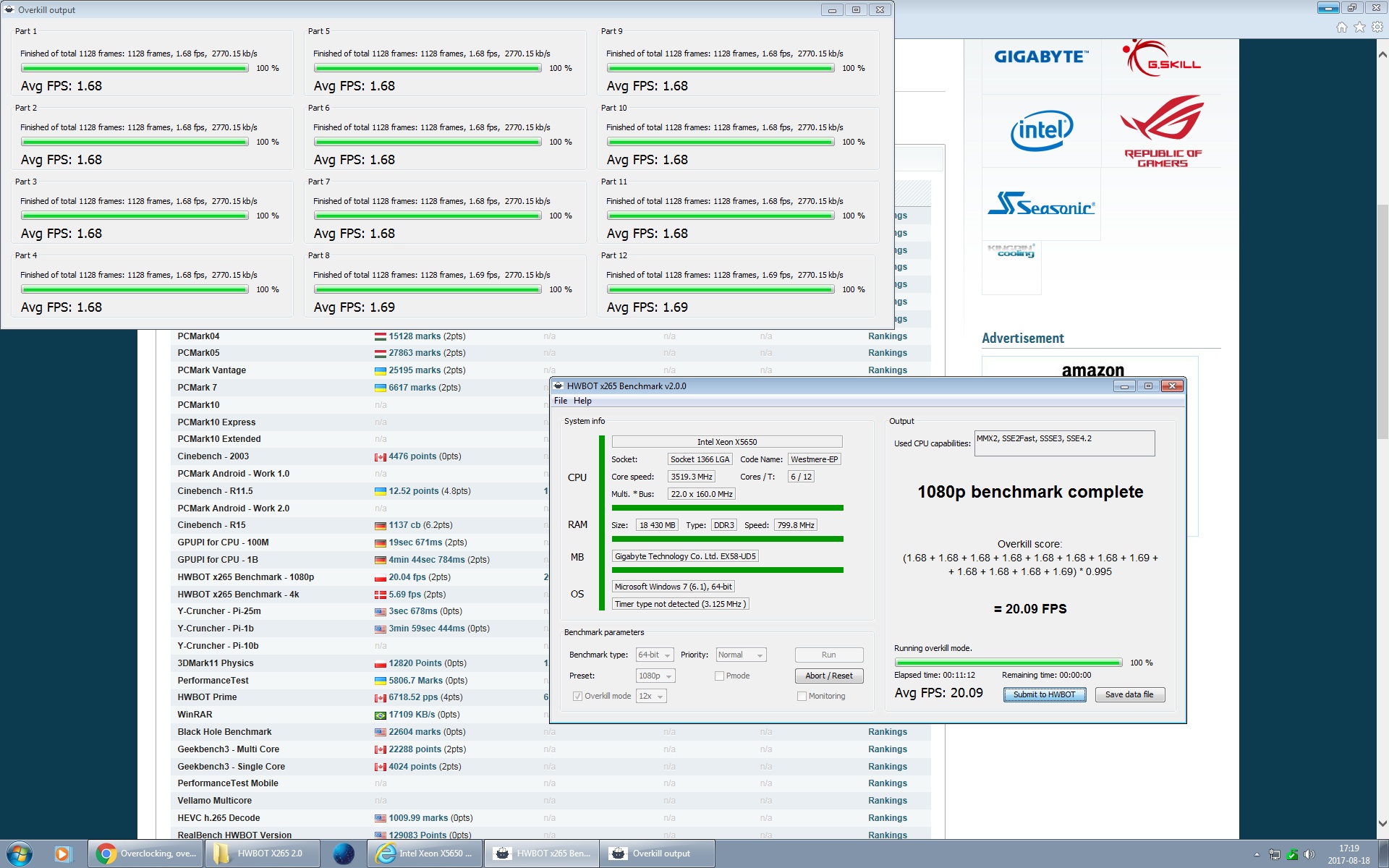
Task: Switch to Internet Explorer Intel Xeon X5650 window
Action: point(425,854)
